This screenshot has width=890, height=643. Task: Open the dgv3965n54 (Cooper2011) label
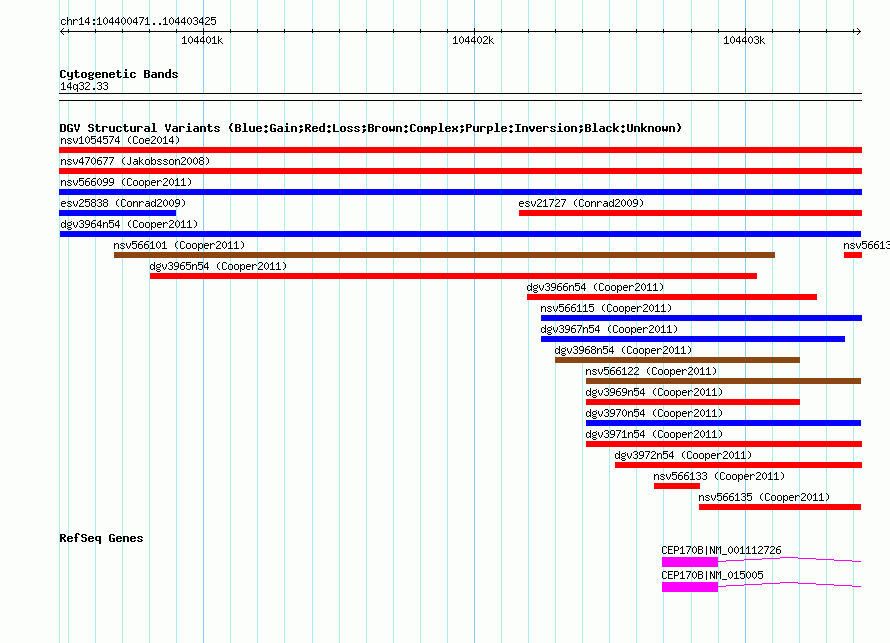[x=219, y=266]
